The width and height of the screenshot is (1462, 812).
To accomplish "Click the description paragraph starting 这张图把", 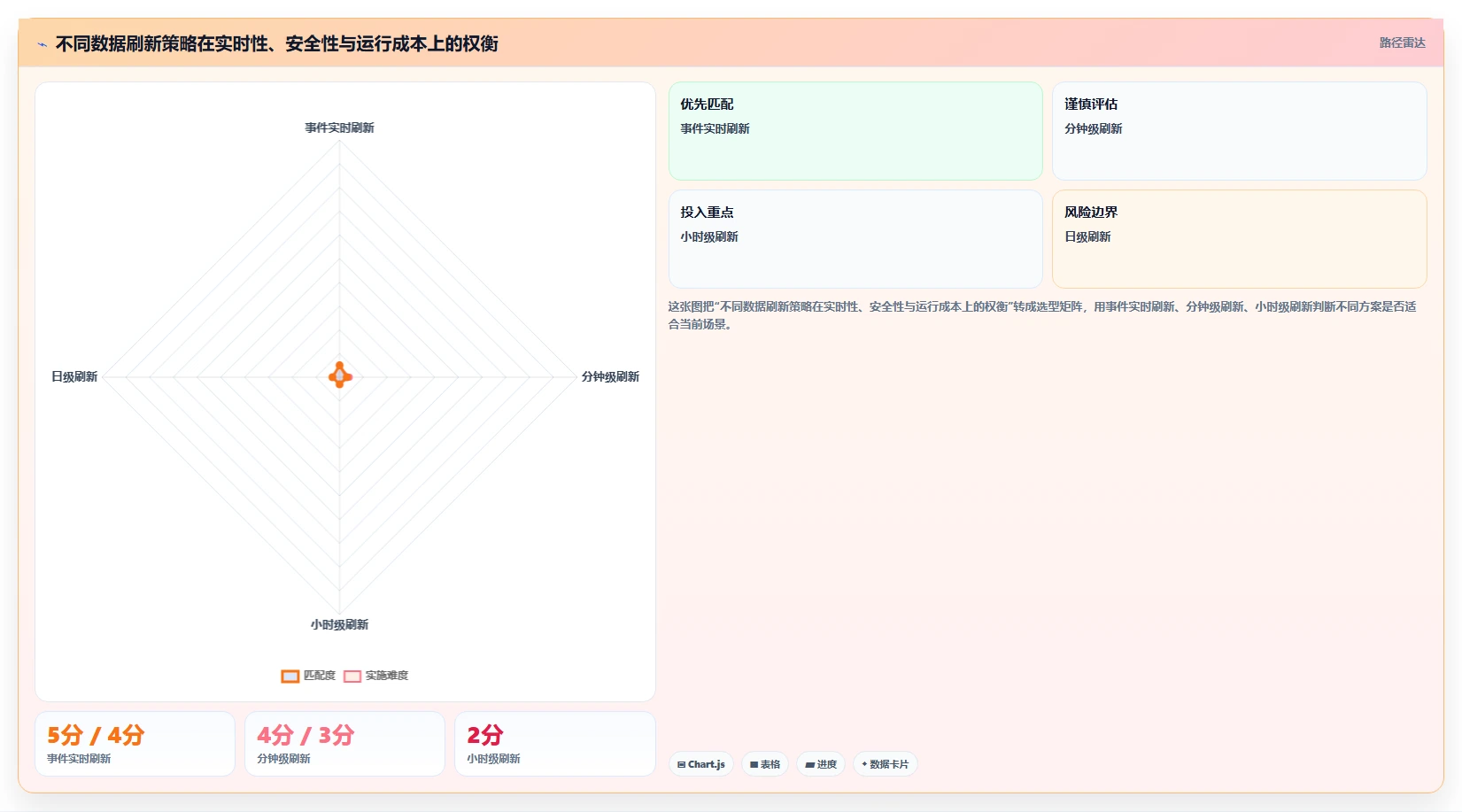I will pyautogui.click(x=1042, y=315).
